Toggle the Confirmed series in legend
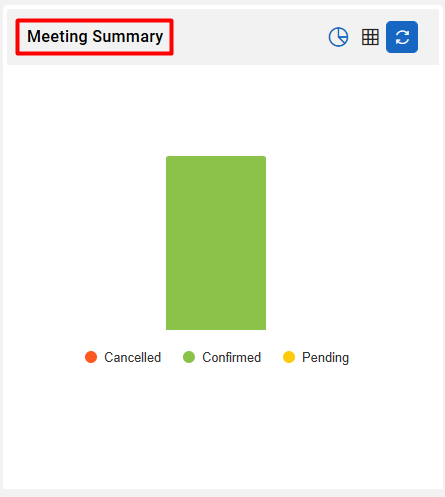The height and width of the screenshot is (497, 445). point(222,357)
